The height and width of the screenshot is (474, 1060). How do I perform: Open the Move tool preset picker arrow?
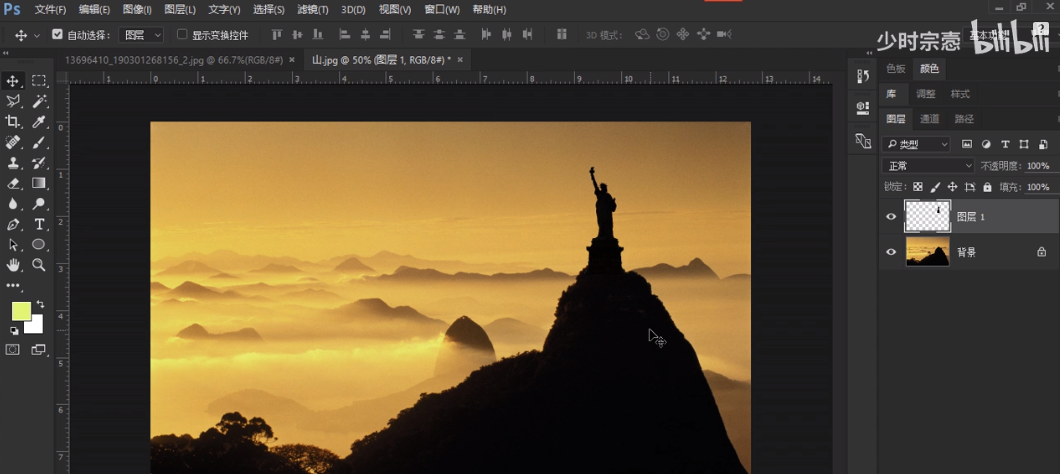[37, 35]
